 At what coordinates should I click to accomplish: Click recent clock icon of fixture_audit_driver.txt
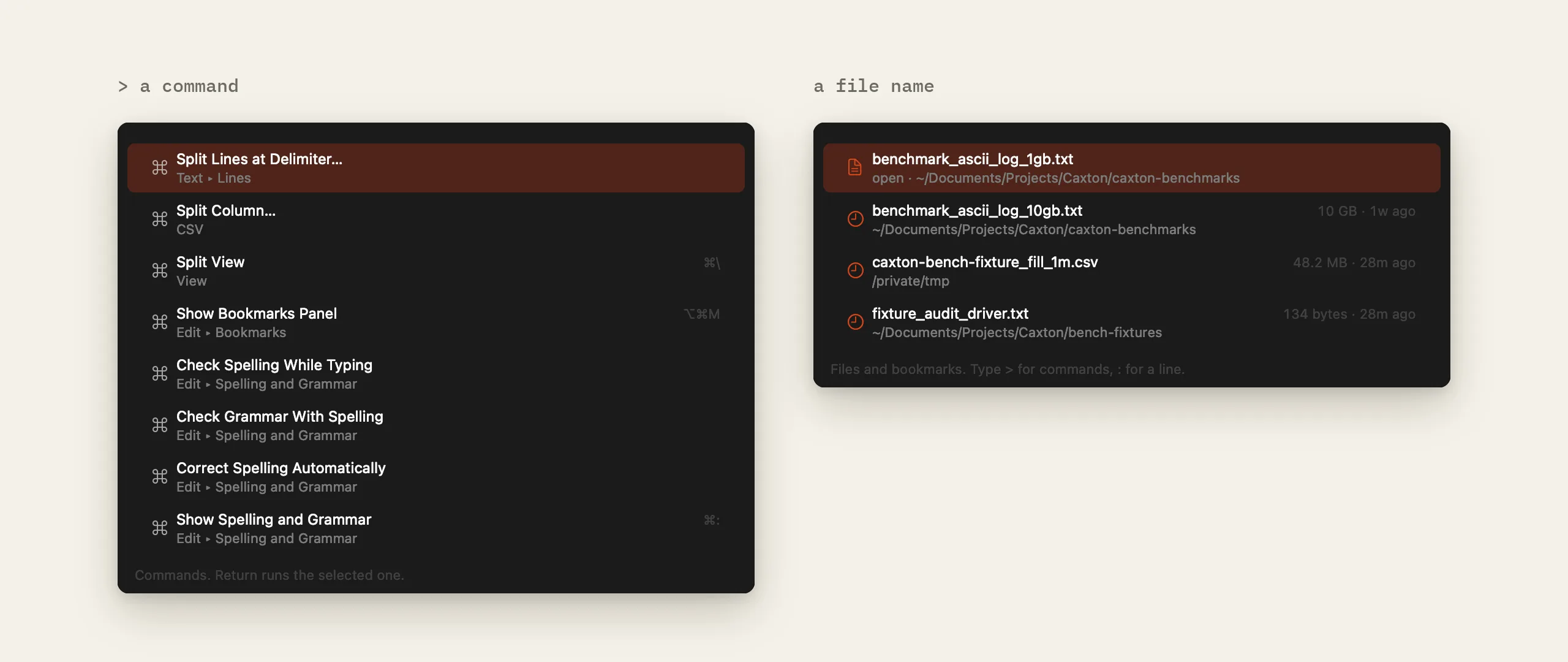tap(856, 322)
